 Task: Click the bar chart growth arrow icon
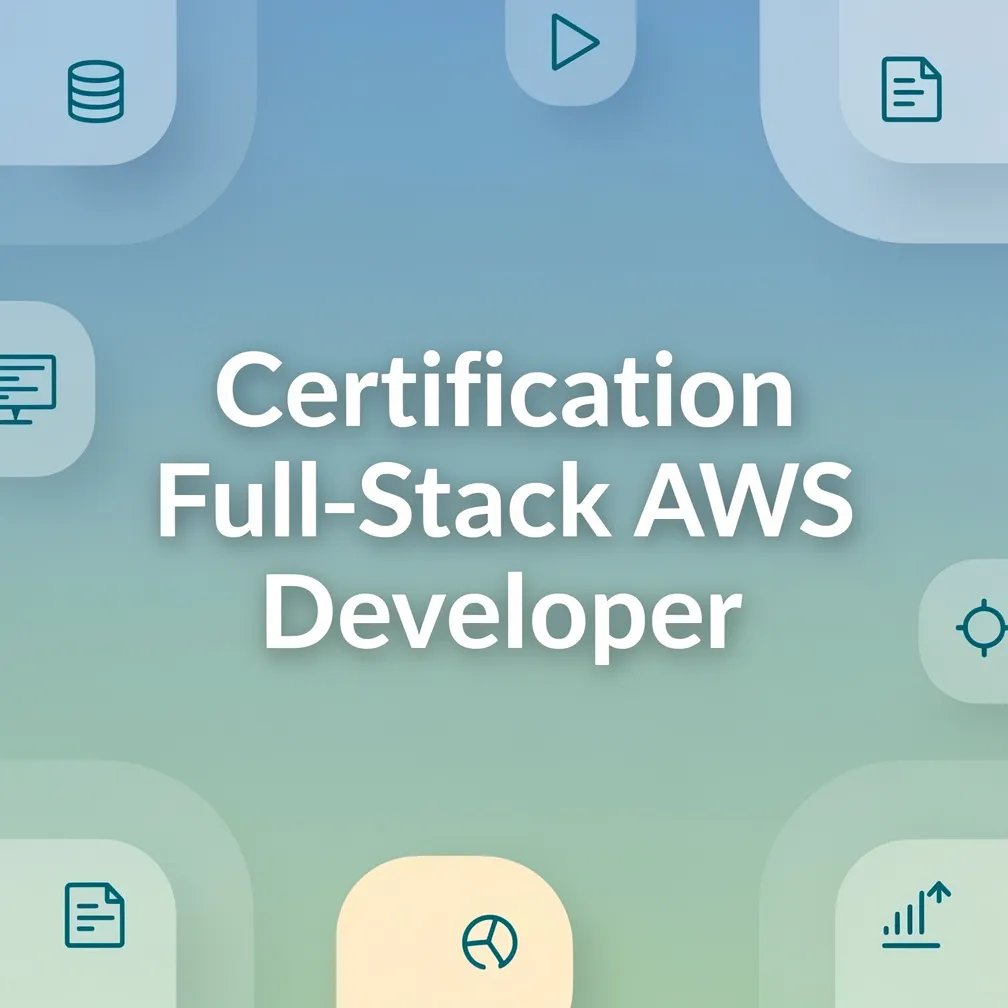tap(916, 915)
